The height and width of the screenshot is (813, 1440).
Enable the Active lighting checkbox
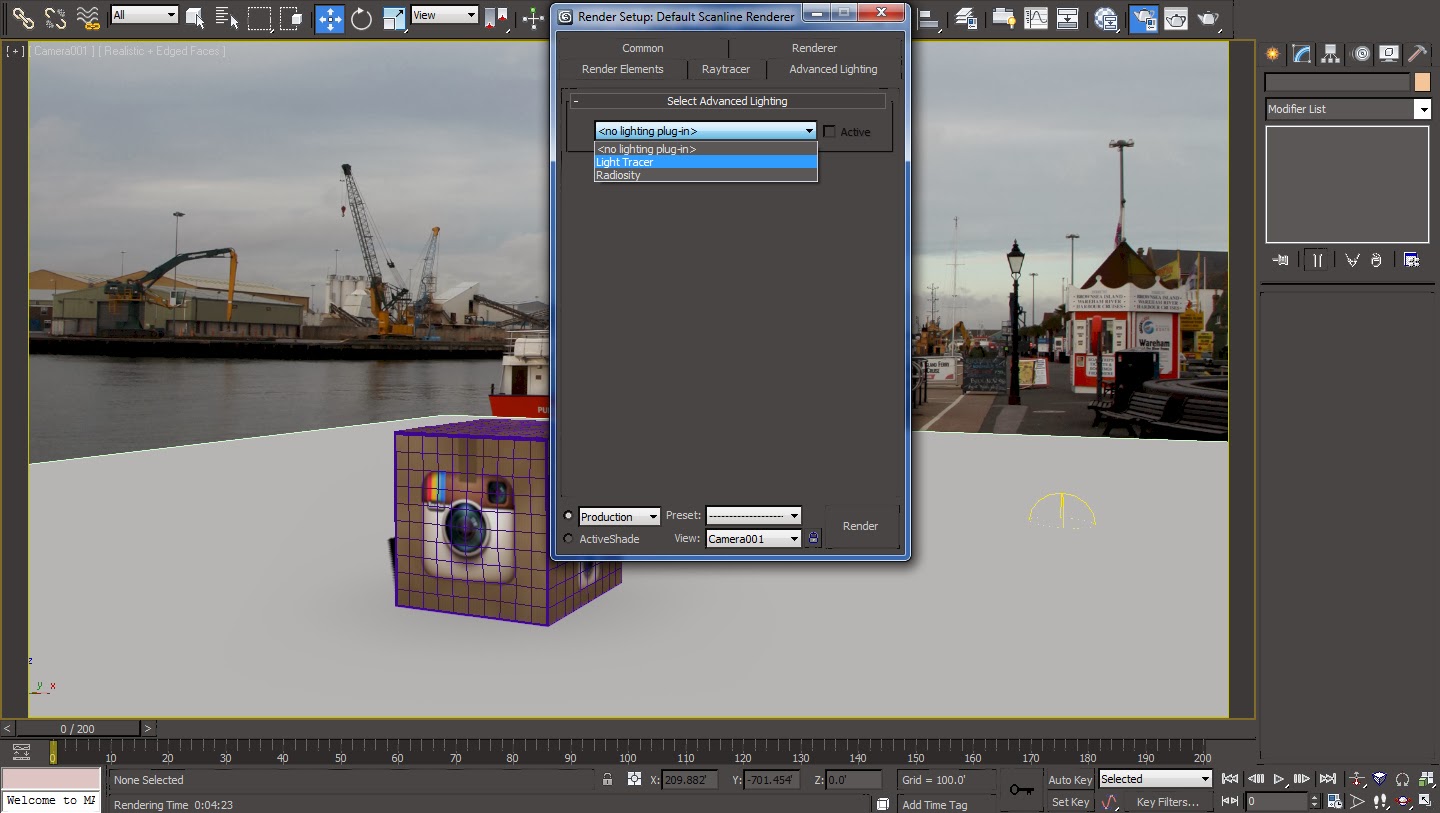pyautogui.click(x=829, y=132)
